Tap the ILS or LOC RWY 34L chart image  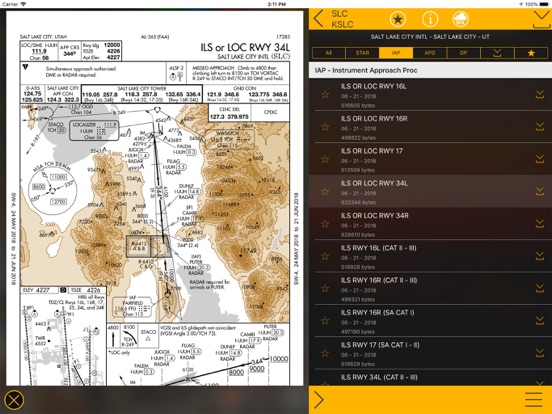click(155, 198)
